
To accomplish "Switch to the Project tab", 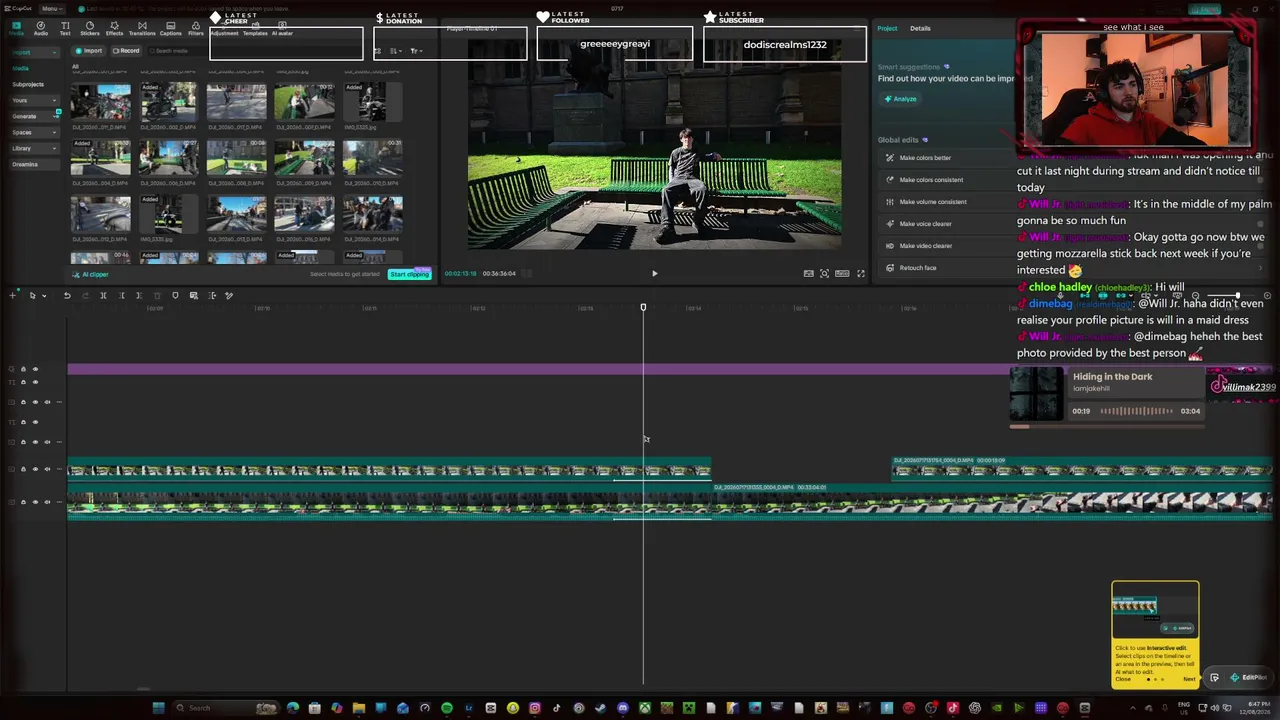I will [887, 28].
